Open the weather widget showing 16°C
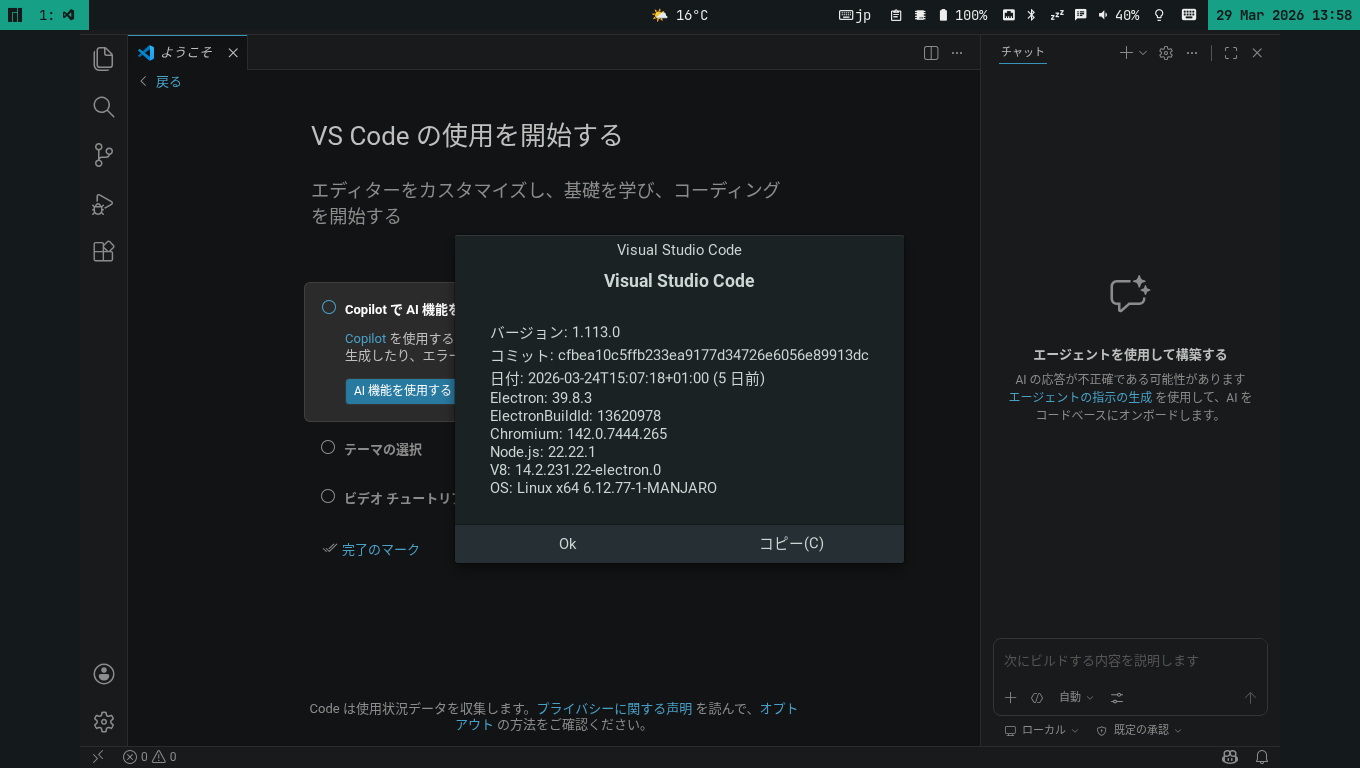 tap(680, 15)
